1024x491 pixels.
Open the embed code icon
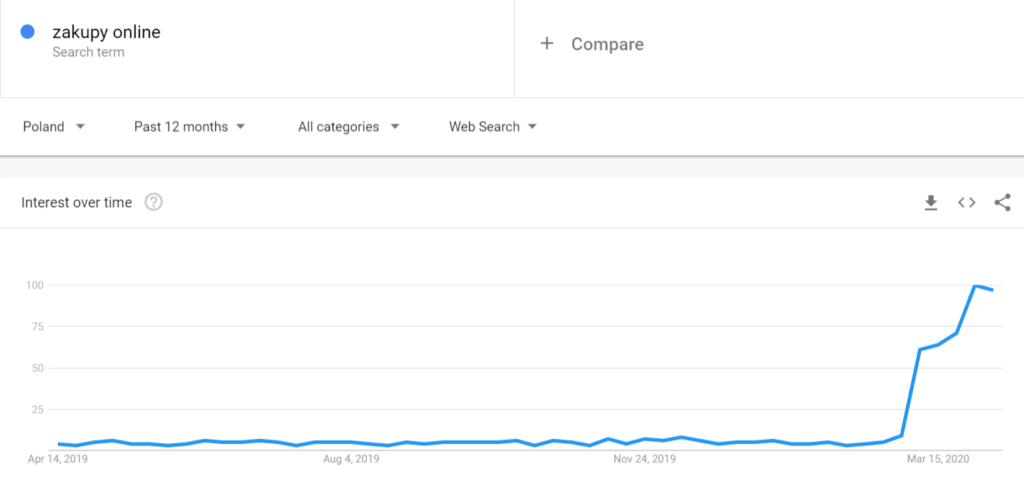pyautogui.click(x=967, y=203)
